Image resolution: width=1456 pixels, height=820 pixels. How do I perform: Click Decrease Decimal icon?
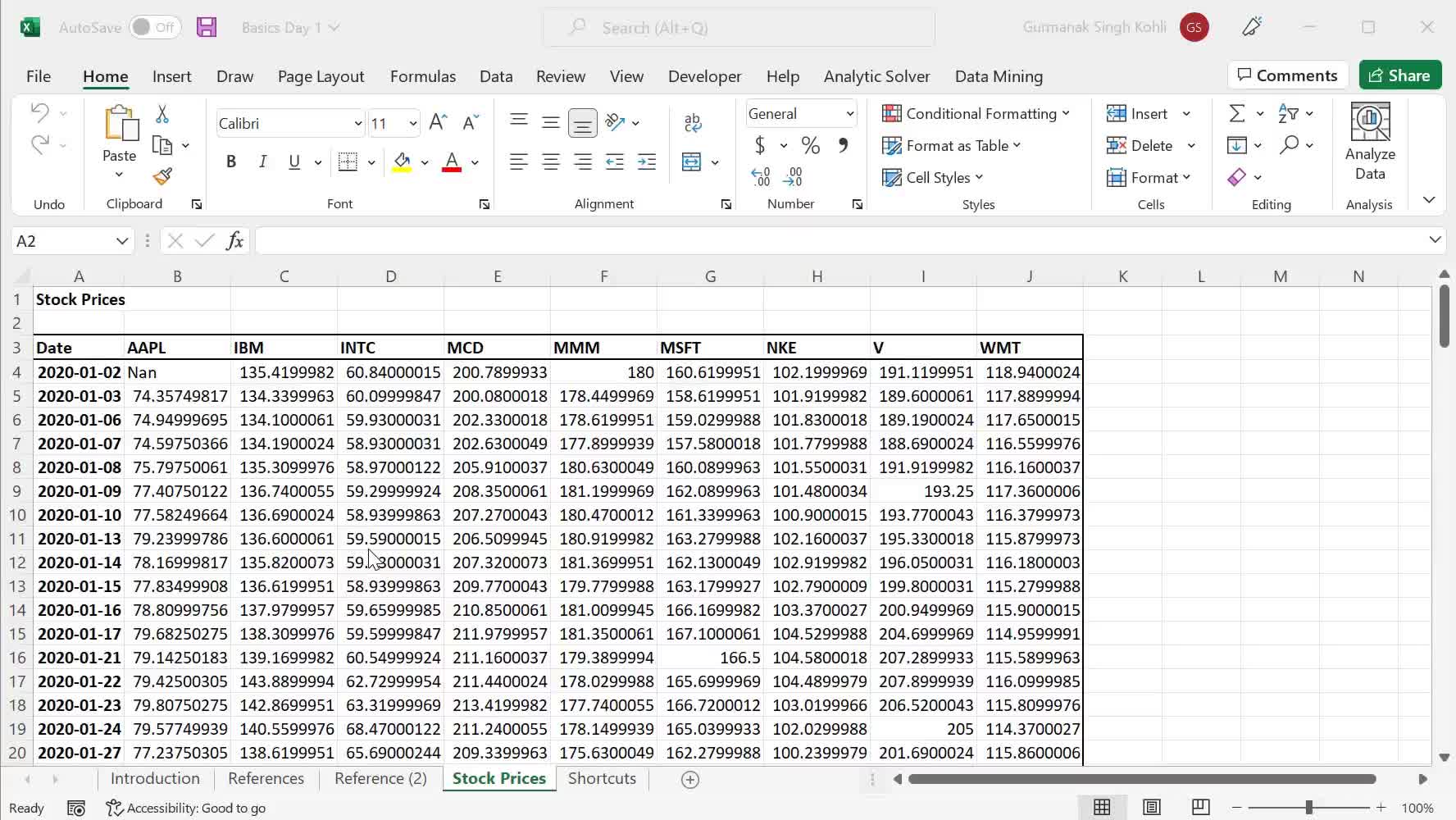793,176
